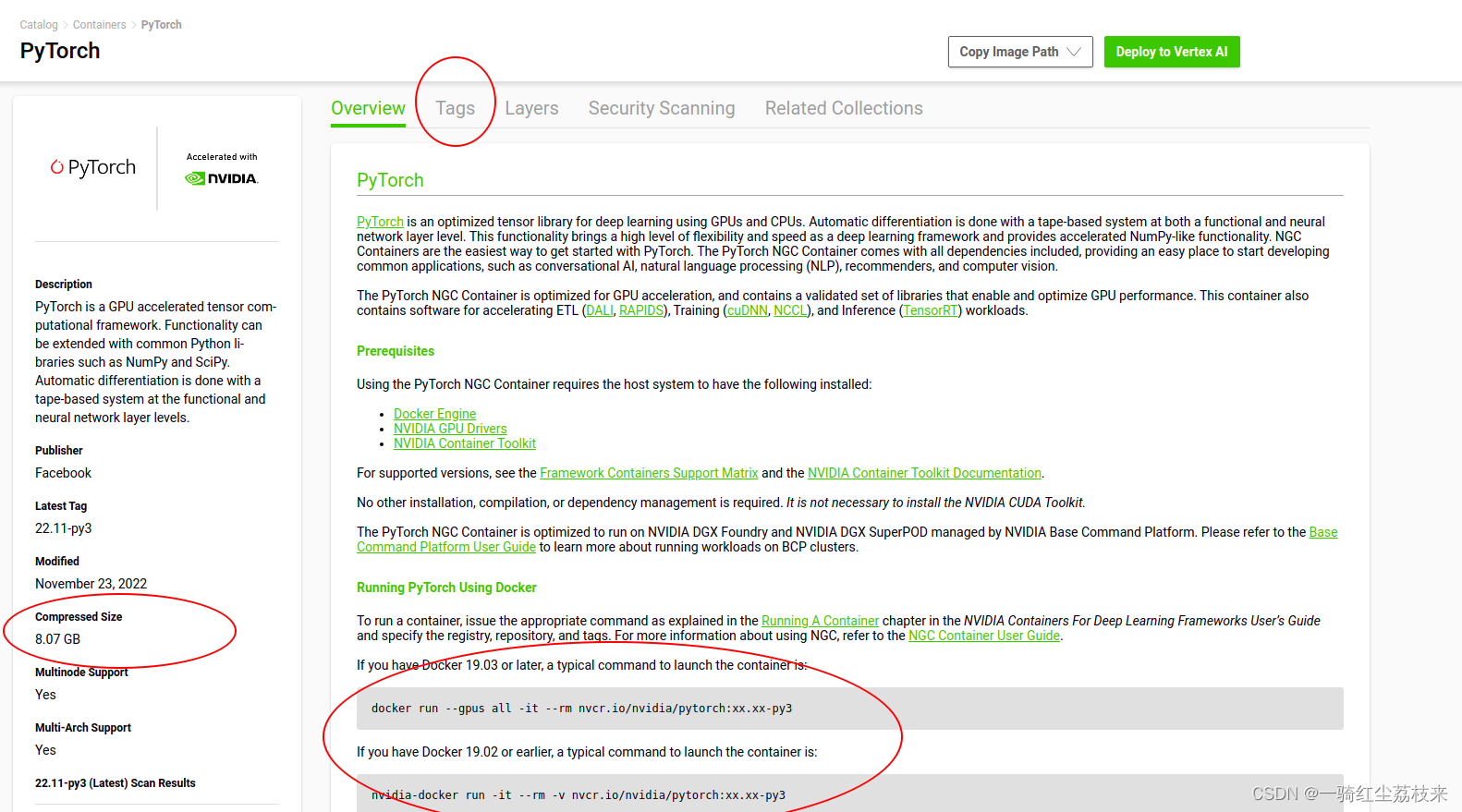Screen dimensions: 1462x812
Task: Open the Copy Image Path dropdown
Action: coord(1020,52)
